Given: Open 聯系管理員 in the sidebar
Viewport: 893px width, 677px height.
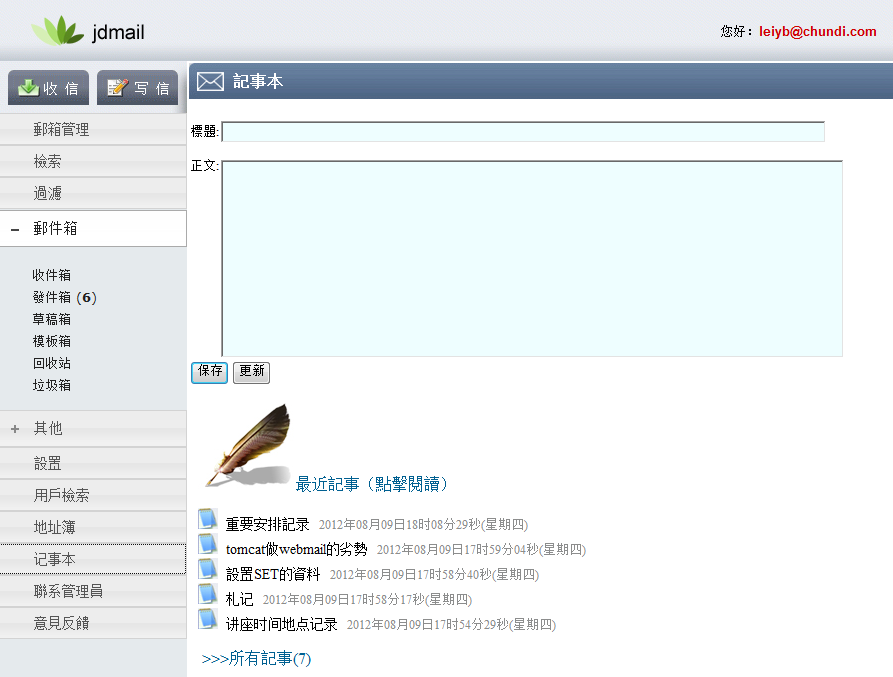Looking at the screenshot, I should (x=93, y=591).
